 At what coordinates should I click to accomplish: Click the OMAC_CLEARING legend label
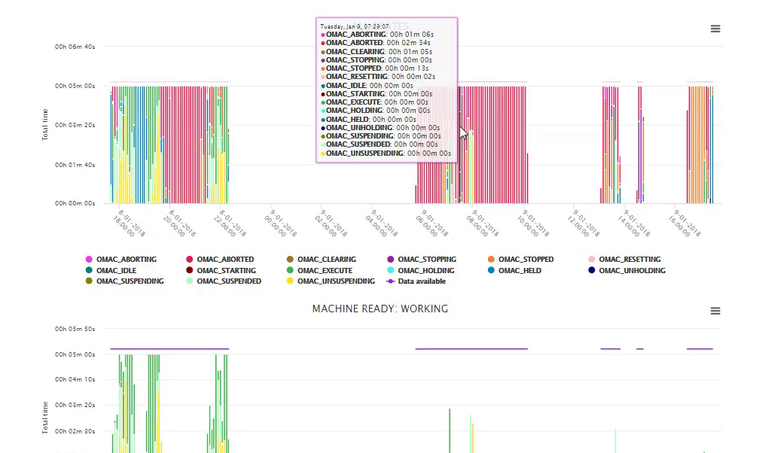(x=326, y=259)
